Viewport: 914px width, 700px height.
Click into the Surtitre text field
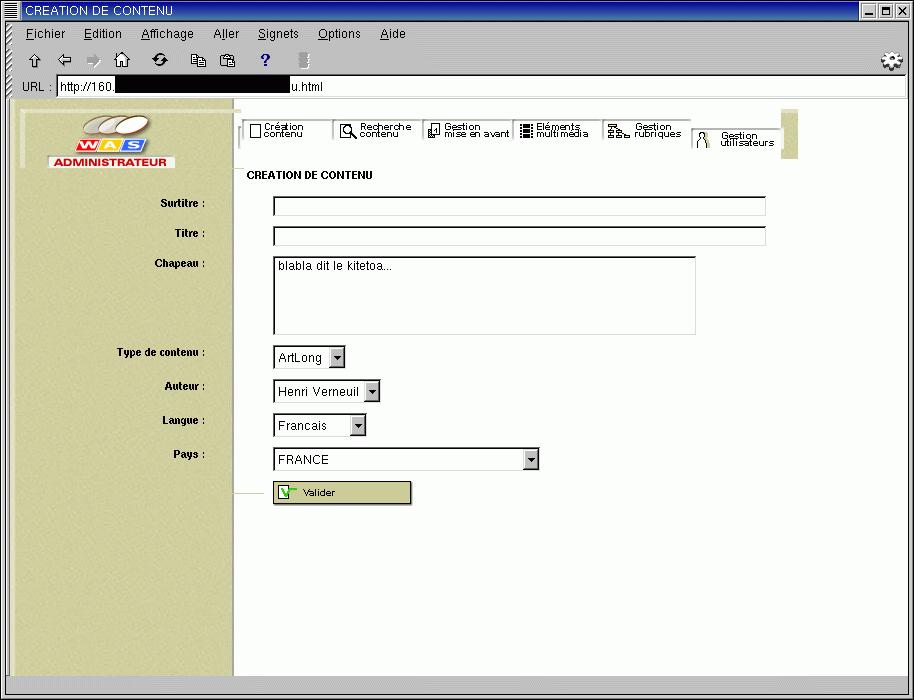519,207
